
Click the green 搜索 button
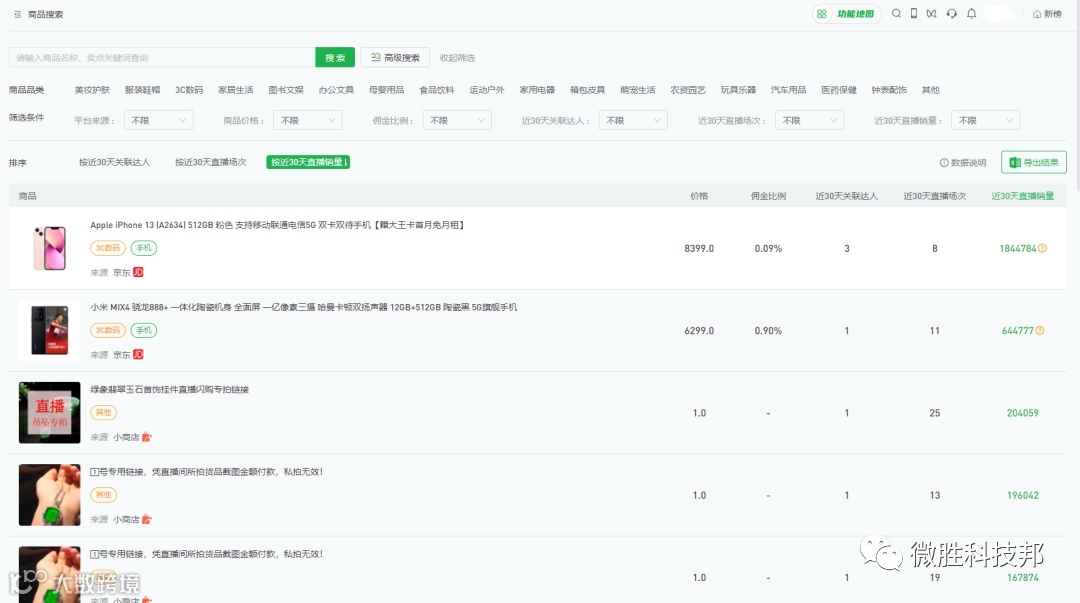(335, 58)
